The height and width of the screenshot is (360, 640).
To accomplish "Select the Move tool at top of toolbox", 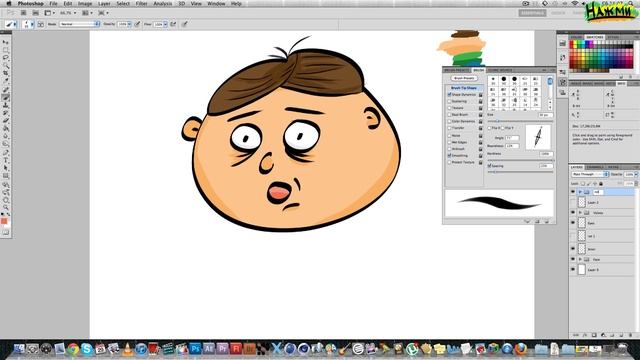I will coord(6,42).
